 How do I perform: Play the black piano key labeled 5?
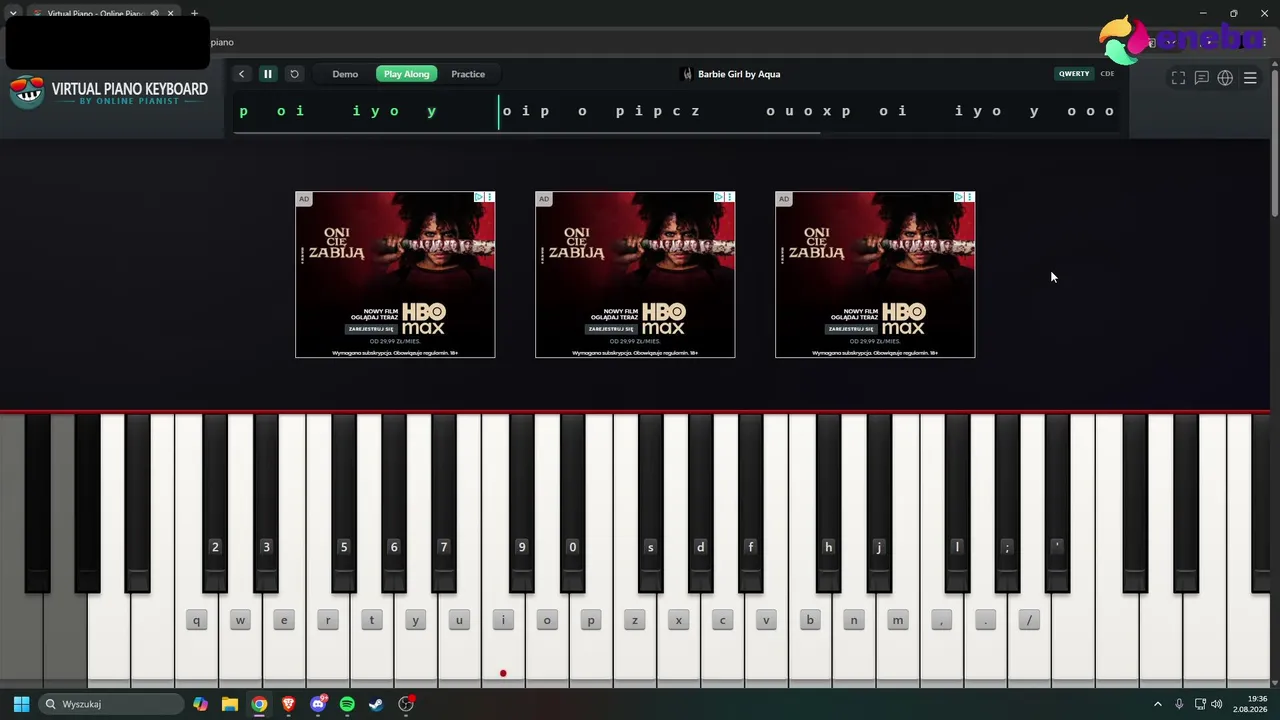click(x=344, y=503)
